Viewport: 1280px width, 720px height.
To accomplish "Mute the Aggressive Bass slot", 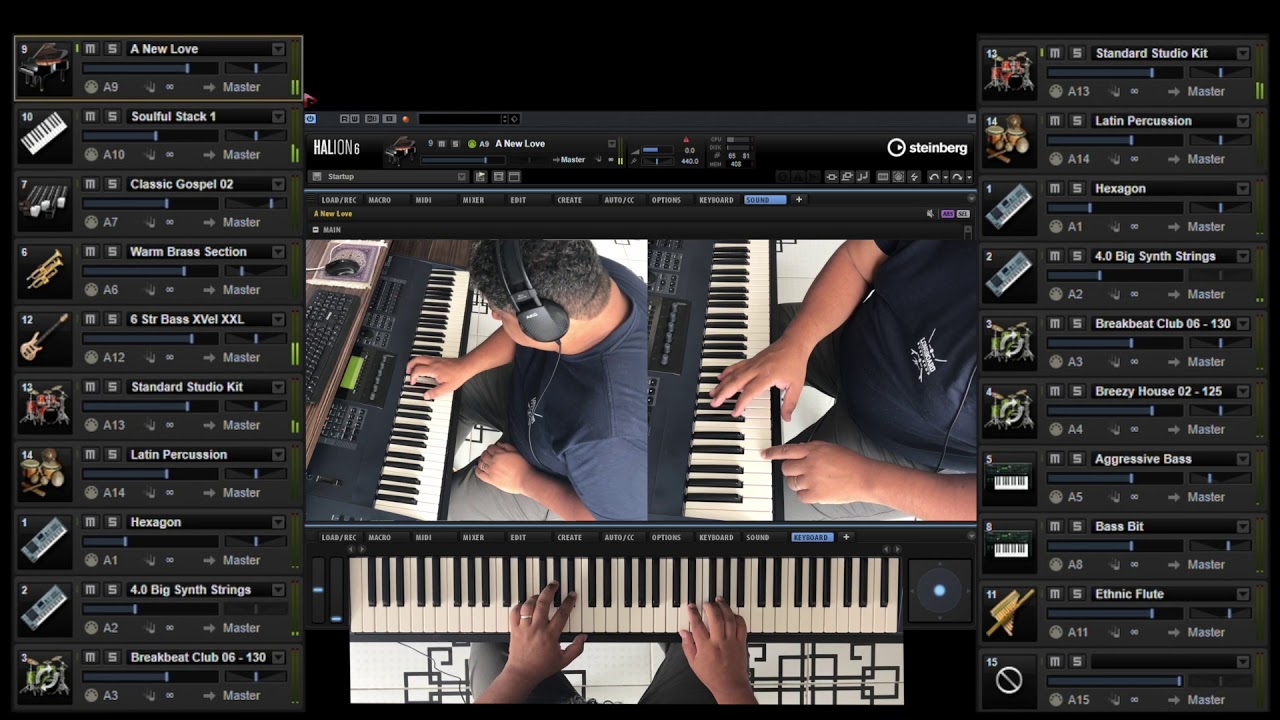I will [1055, 459].
